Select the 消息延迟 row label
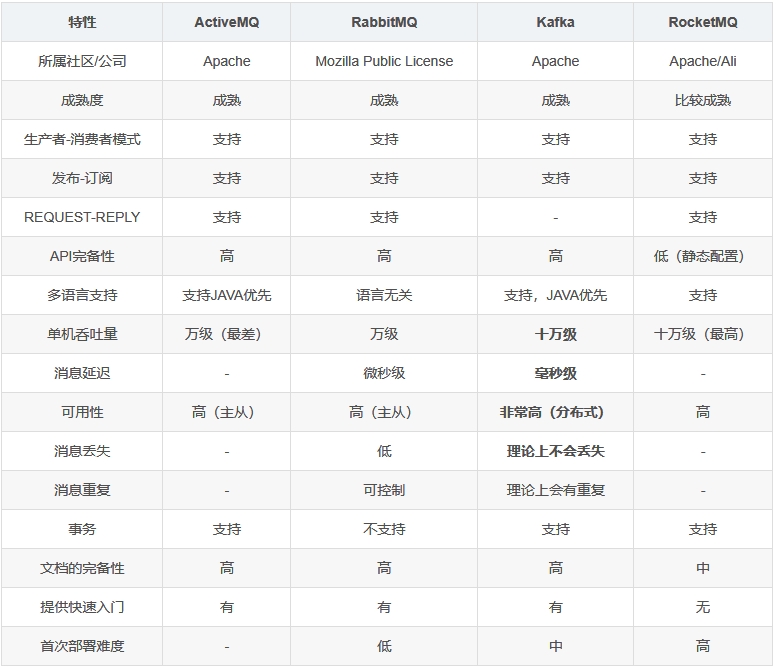 [x=82, y=373]
